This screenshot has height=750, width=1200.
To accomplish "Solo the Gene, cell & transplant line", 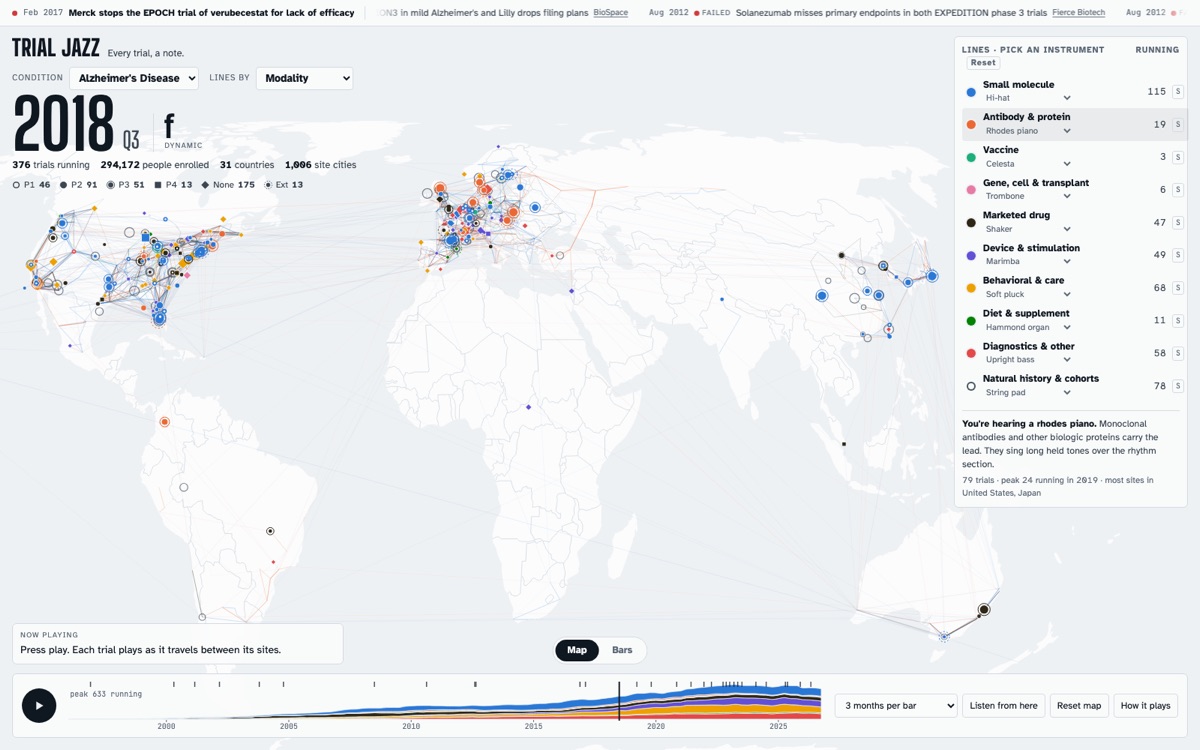I will pos(1178,190).
